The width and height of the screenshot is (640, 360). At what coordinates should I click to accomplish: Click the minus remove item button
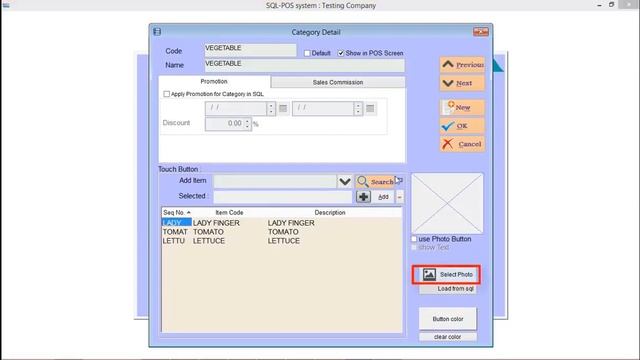[400, 197]
